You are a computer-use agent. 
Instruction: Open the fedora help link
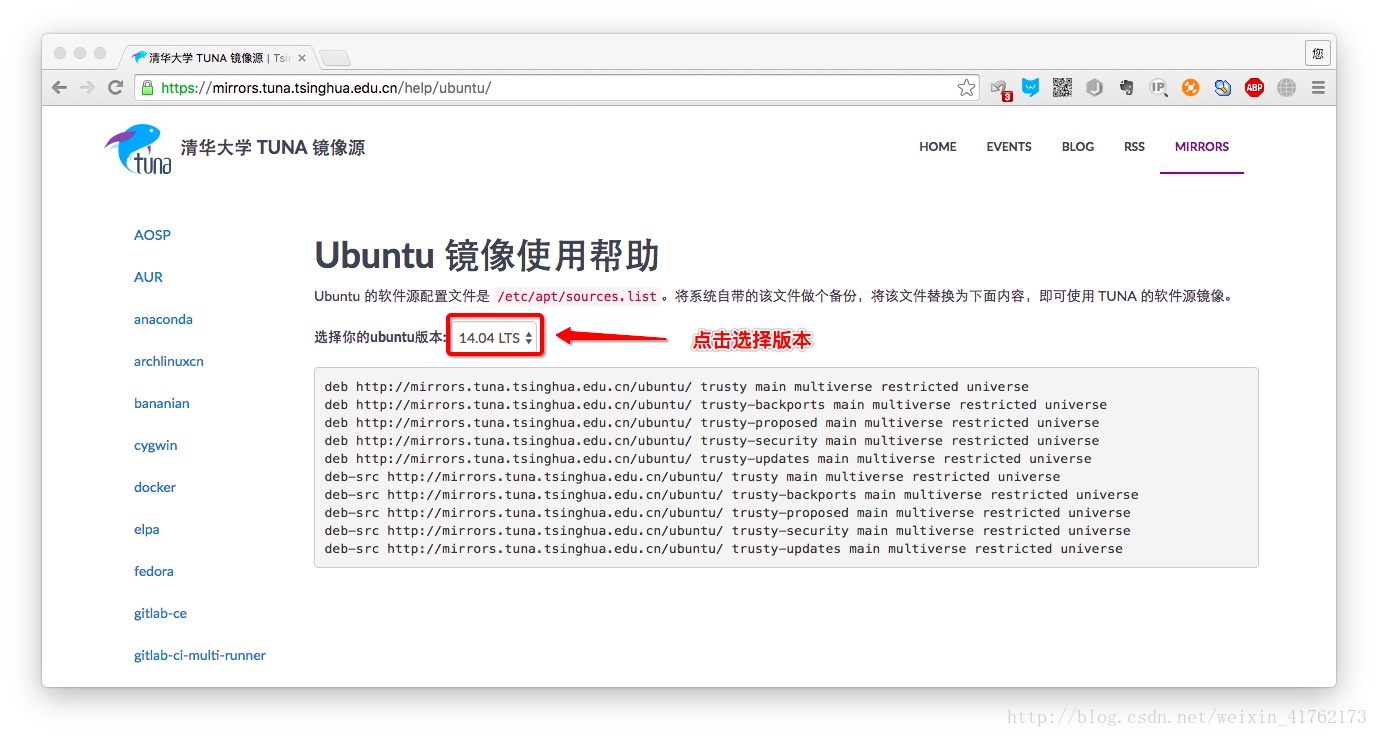tap(154, 571)
